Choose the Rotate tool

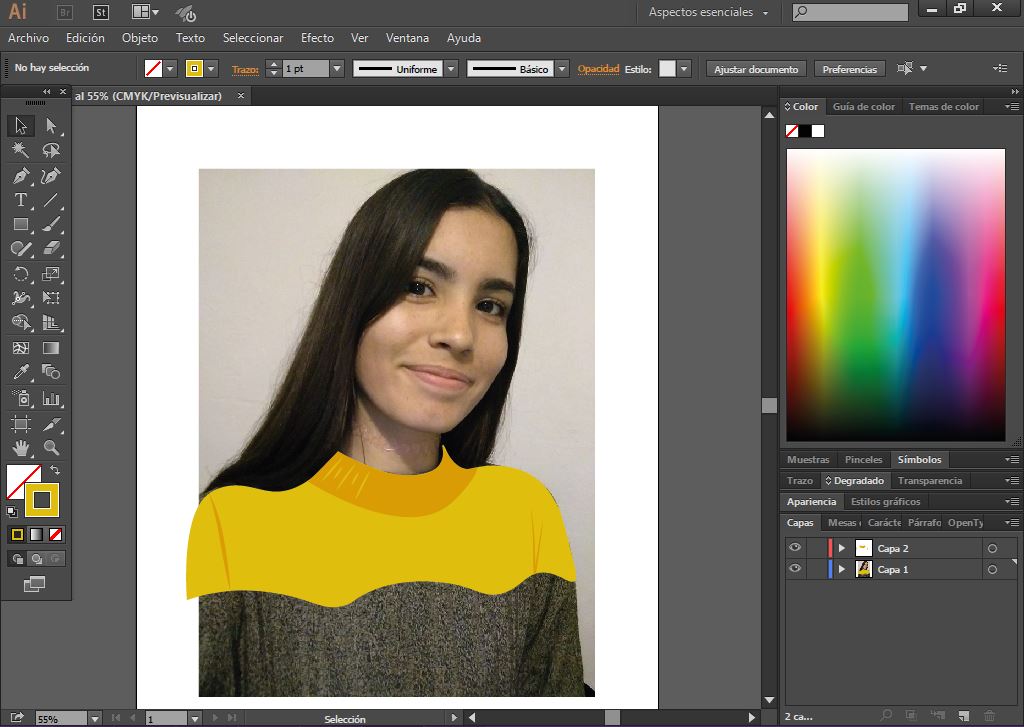tap(21, 274)
